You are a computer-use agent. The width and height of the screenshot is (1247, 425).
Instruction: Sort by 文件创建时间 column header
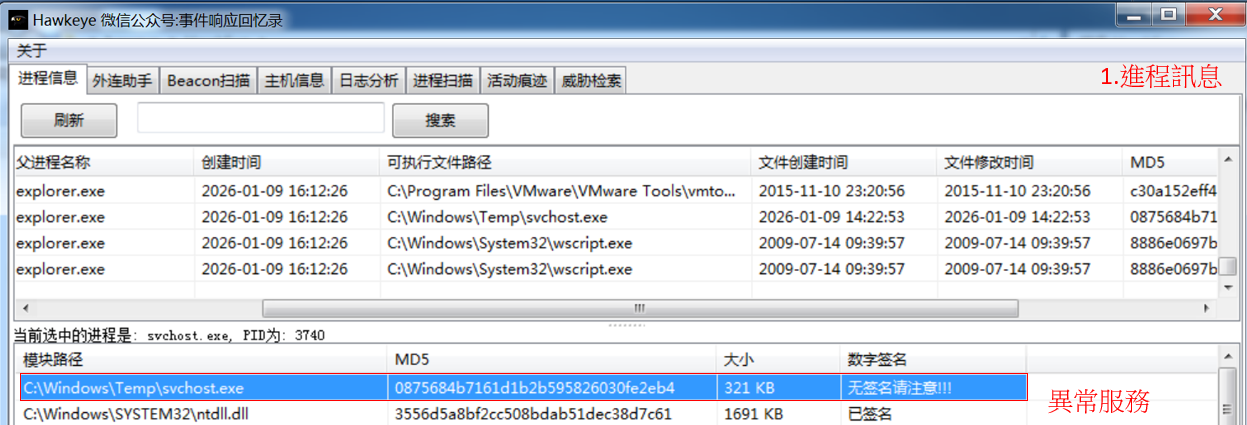(844, 162)
